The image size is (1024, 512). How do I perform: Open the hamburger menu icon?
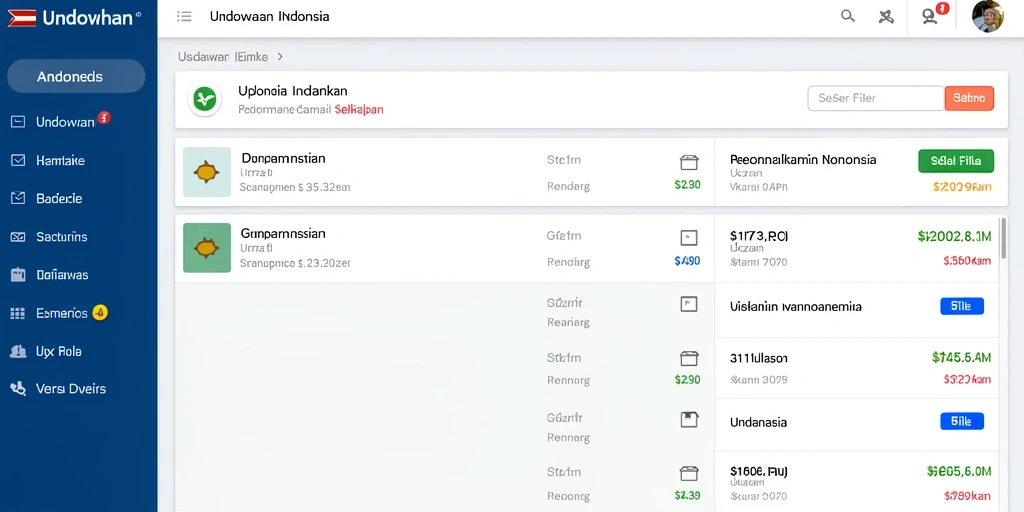coord(184,16)
